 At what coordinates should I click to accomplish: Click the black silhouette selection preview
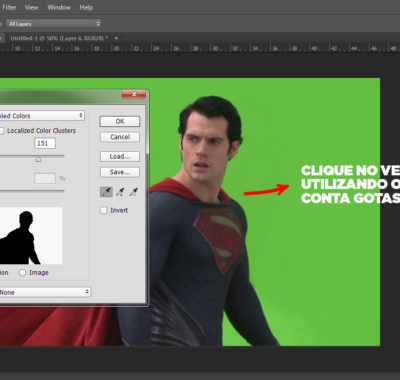point(31,236)
